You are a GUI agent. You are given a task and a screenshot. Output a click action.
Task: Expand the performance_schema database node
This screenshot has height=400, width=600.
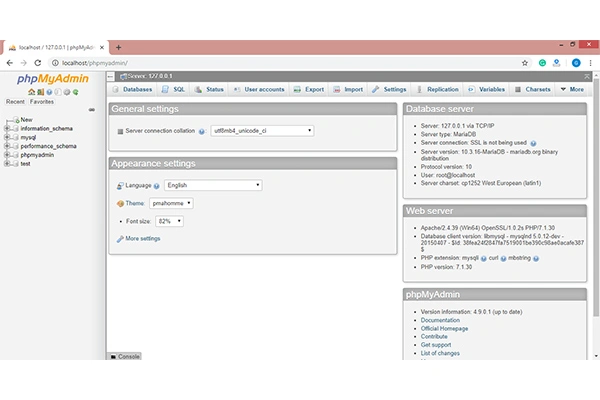[x=7, y=146]
